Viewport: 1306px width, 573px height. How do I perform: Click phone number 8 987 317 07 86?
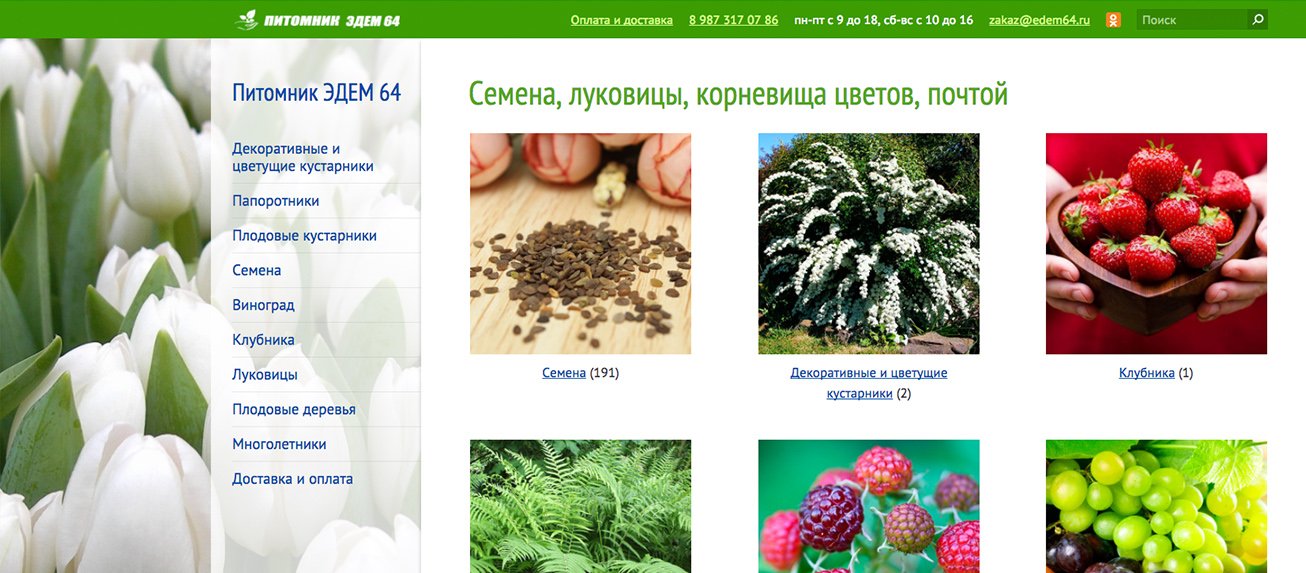(733, 20)
